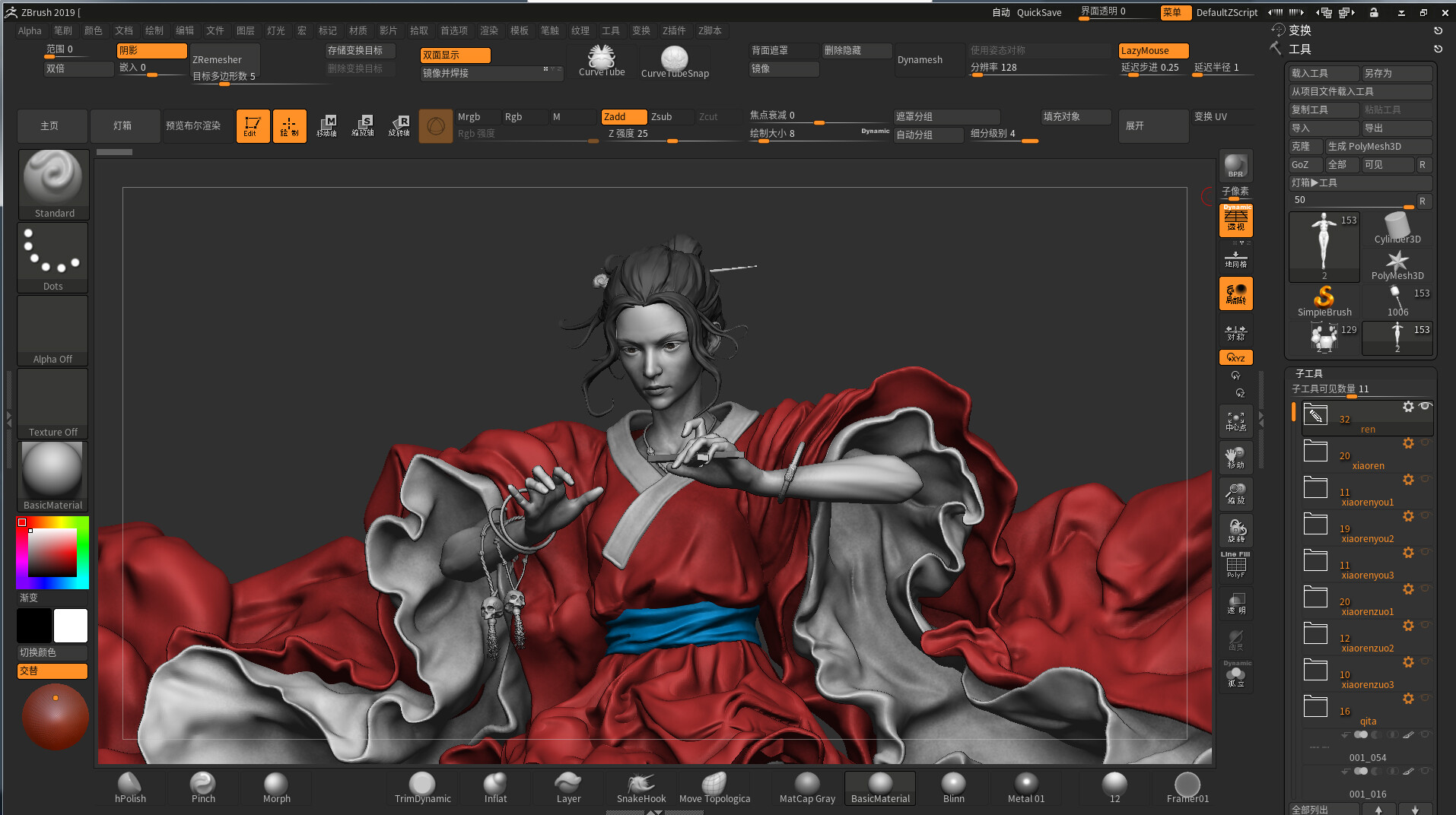The width and height of the screenshot is (1456, 815).
Task: Expand the xiaorenyou1 subtool folder
Action: coord(1315,487)
